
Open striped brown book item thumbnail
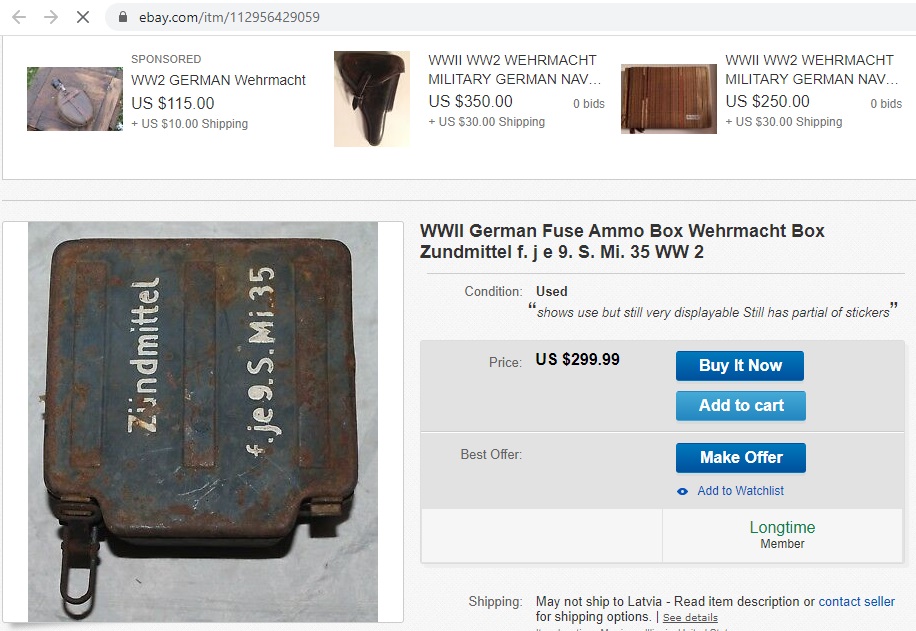click(668, 99)
